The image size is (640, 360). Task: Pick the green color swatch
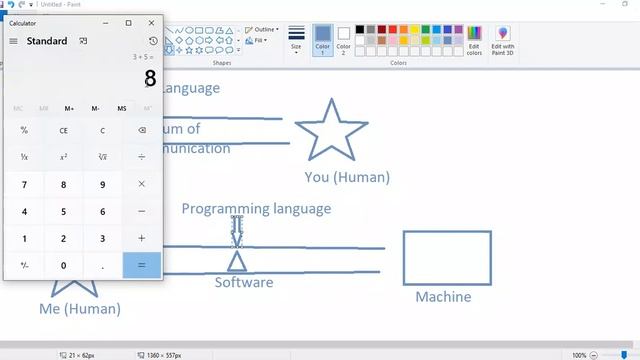pos(426,29)
